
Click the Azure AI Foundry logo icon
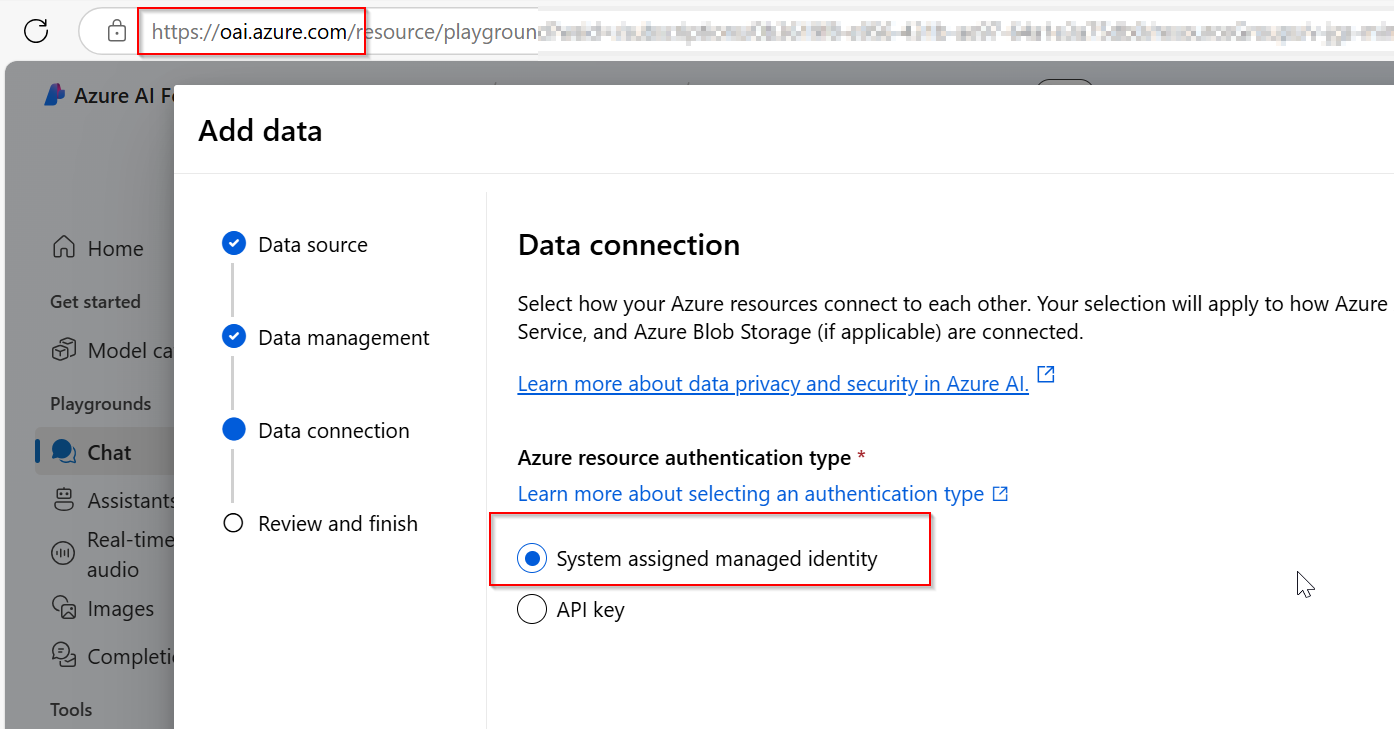click(x=55, y=95)
